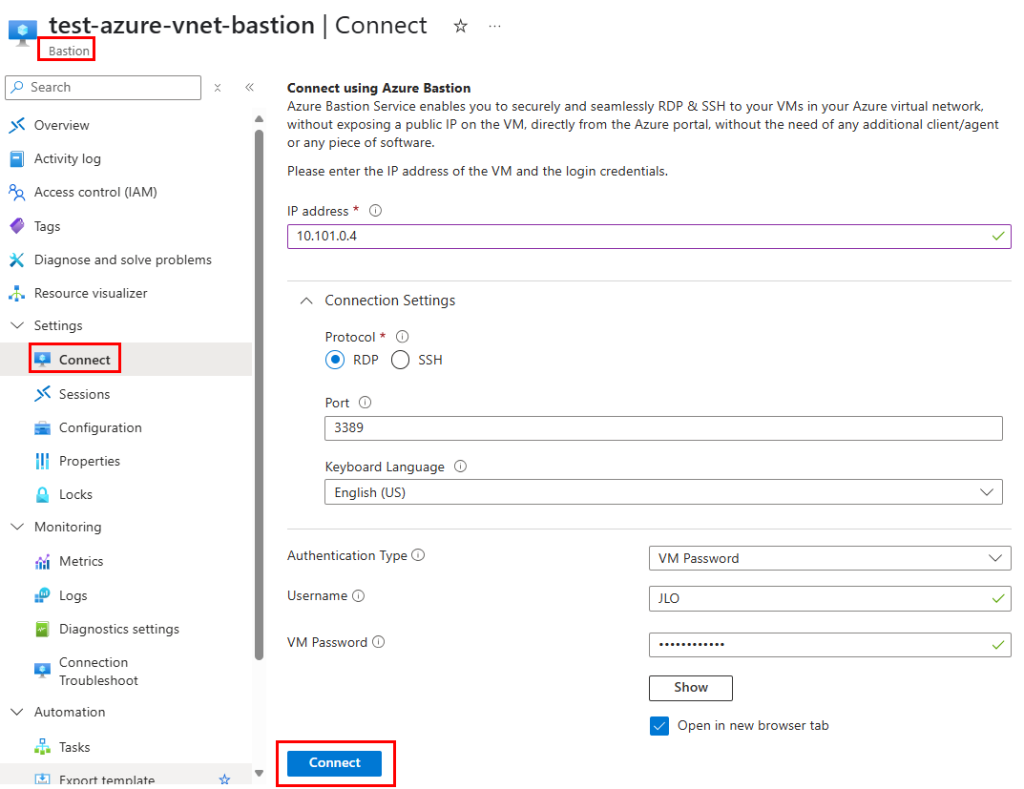1024x789 pixels.
Task: Open Configuration under Settings
Action: point(100,428)
